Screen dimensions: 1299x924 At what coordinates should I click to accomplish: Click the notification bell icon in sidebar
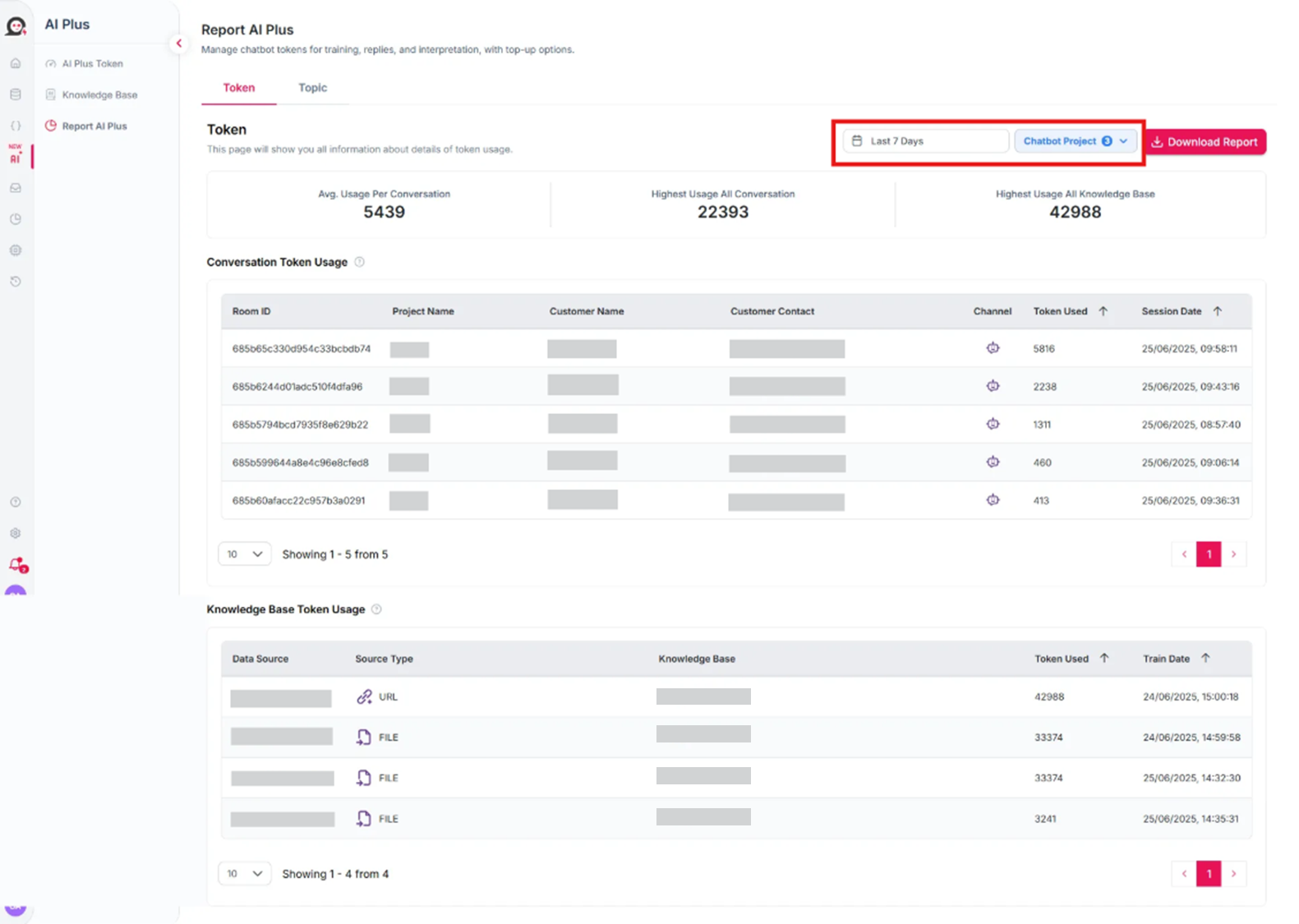tap(16, 565)
